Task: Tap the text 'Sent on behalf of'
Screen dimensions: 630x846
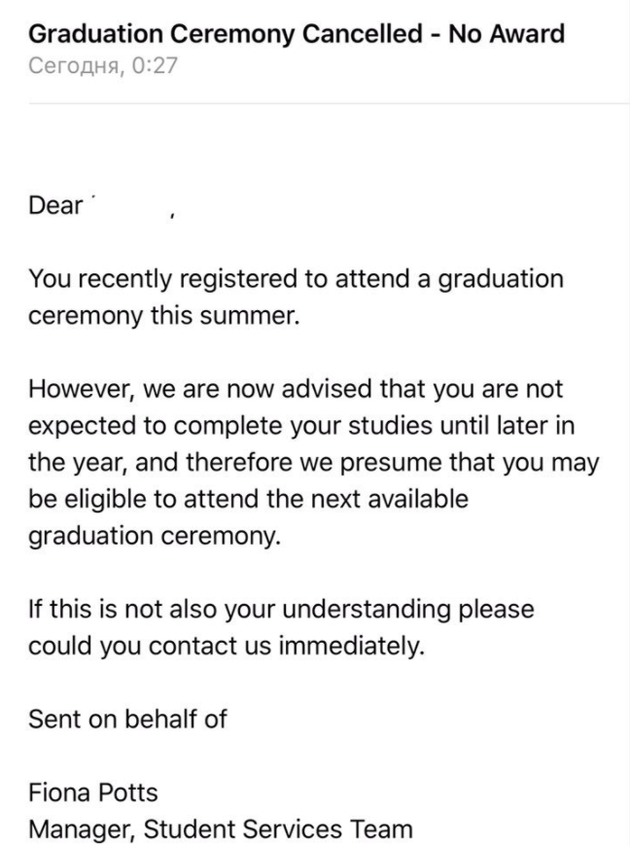Action: (x=127, y=719)
